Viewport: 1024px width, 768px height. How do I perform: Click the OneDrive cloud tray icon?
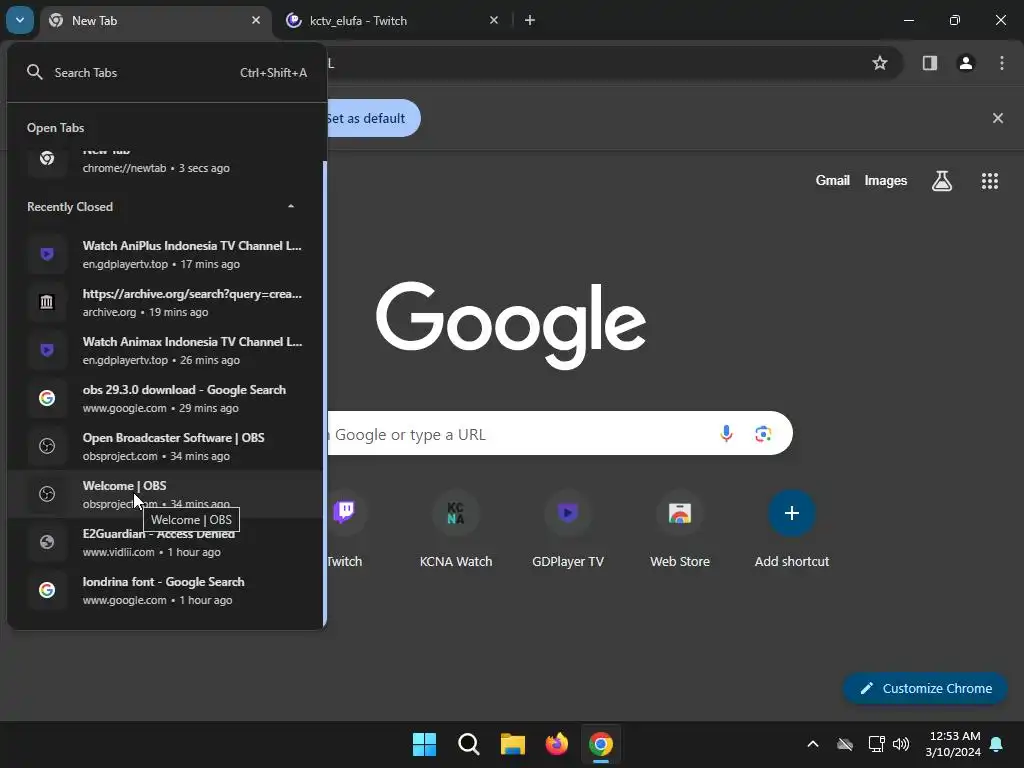point(845,744)
